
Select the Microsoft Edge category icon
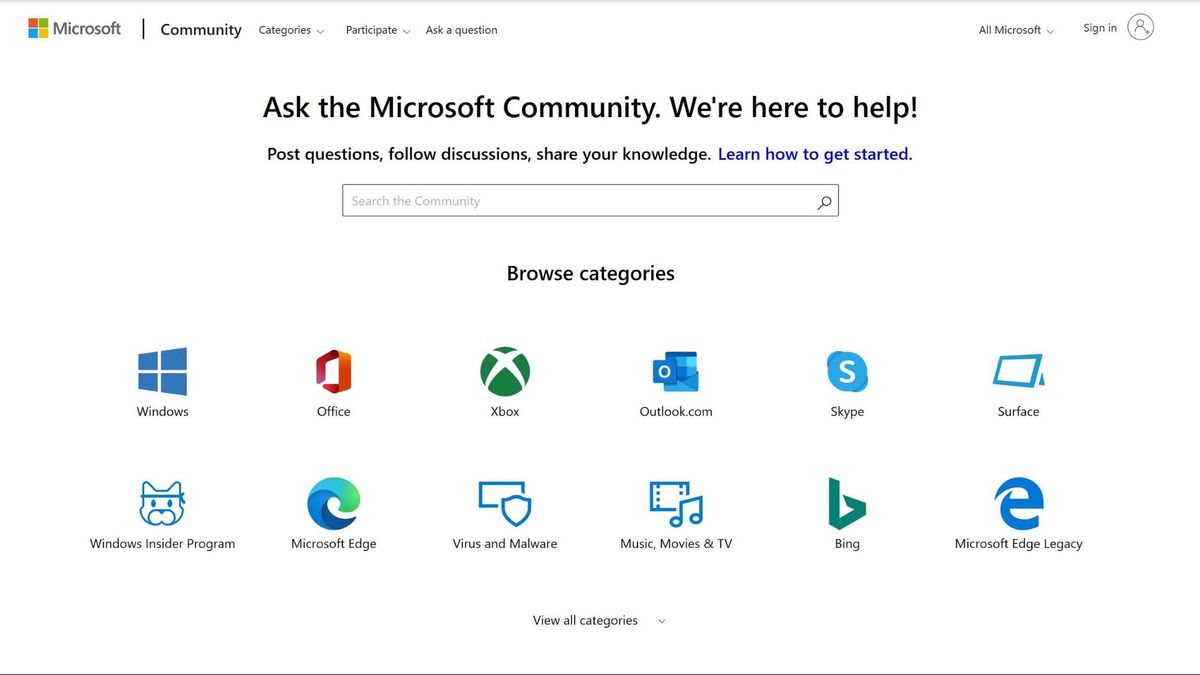[334, 501]
